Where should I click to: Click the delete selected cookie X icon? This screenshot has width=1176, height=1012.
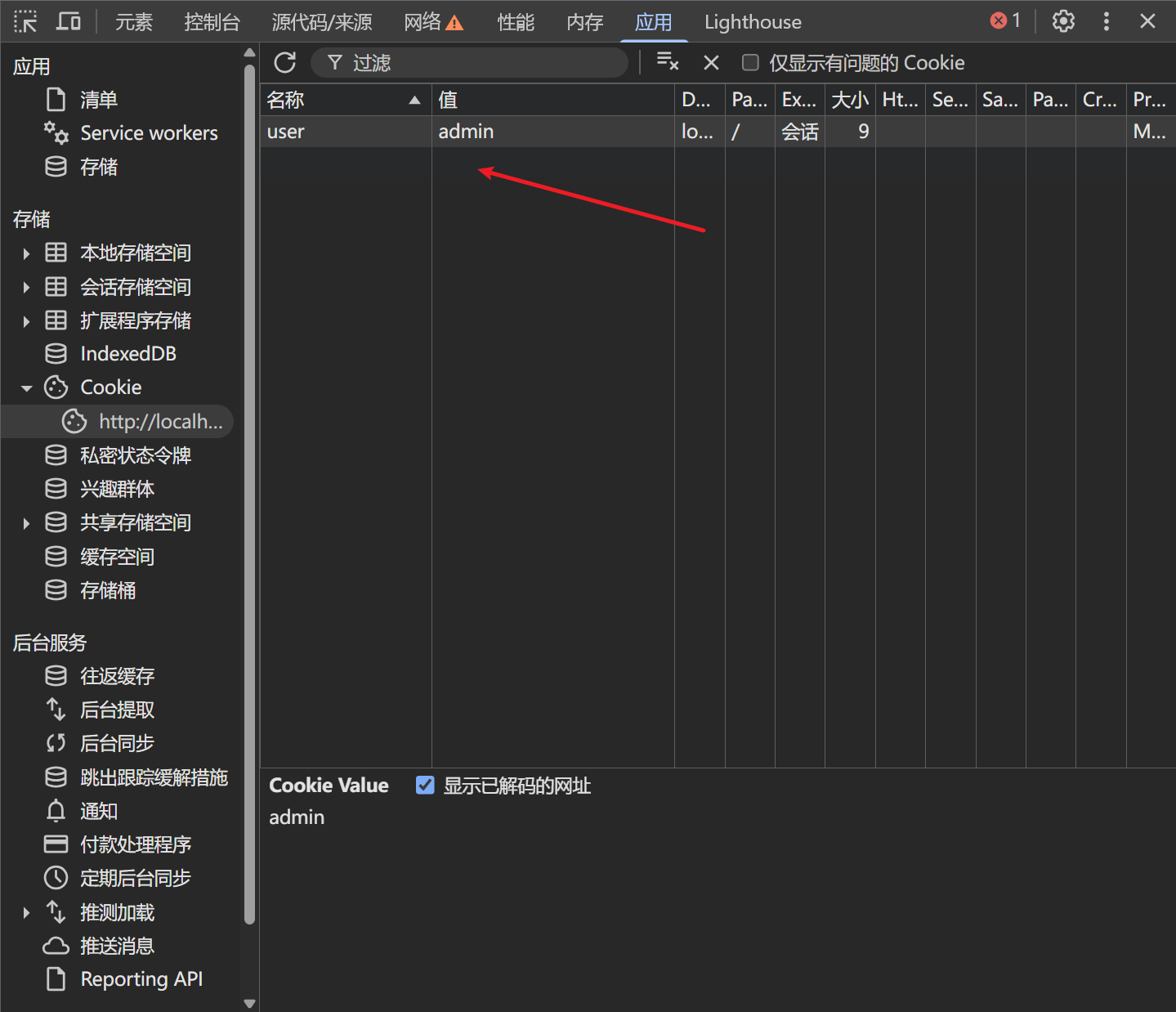point(711,63)
